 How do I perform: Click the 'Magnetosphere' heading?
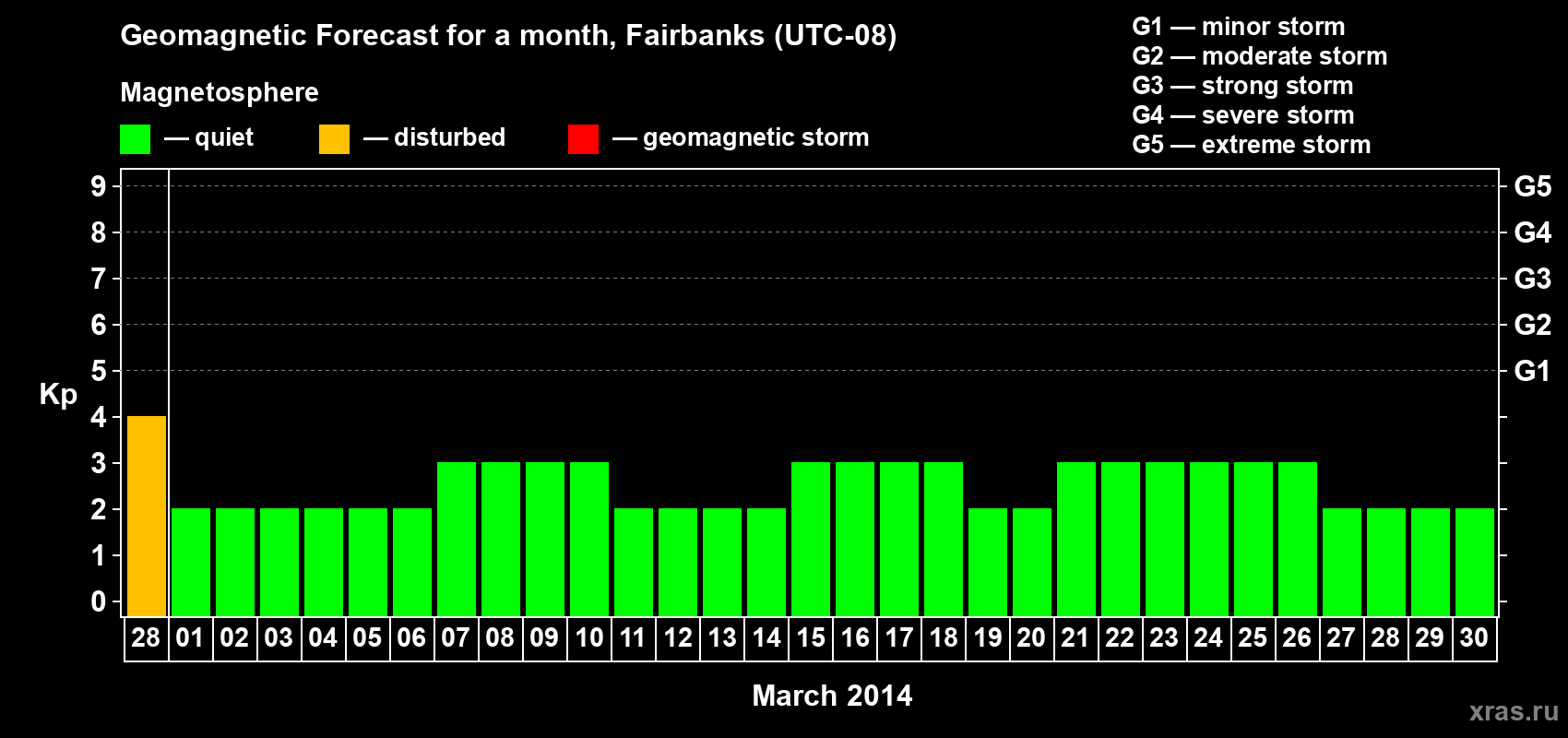pyautogui.click(x=220, y=92)
